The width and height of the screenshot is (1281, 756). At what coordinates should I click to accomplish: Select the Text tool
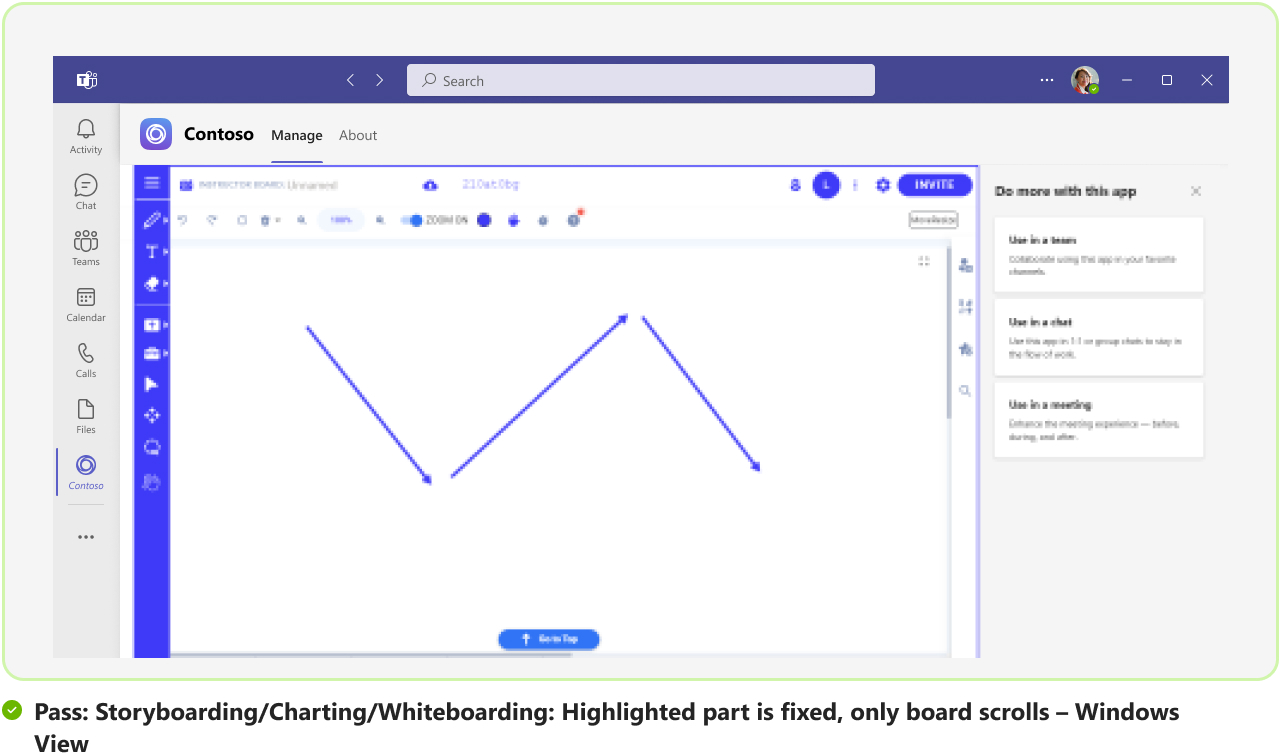pos(151,251)
